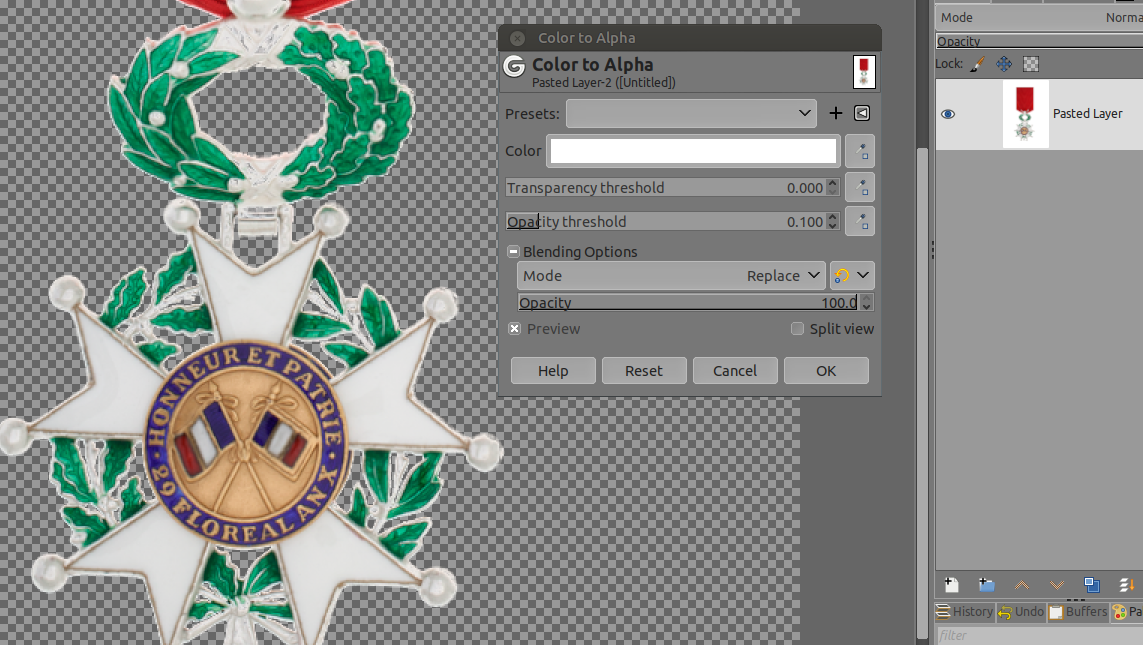Image resolution: width=1143 pixels, height=645 pixels.
Task: Adjust blending Opacity stepper arrows
Action: click(x=866, y=302)
